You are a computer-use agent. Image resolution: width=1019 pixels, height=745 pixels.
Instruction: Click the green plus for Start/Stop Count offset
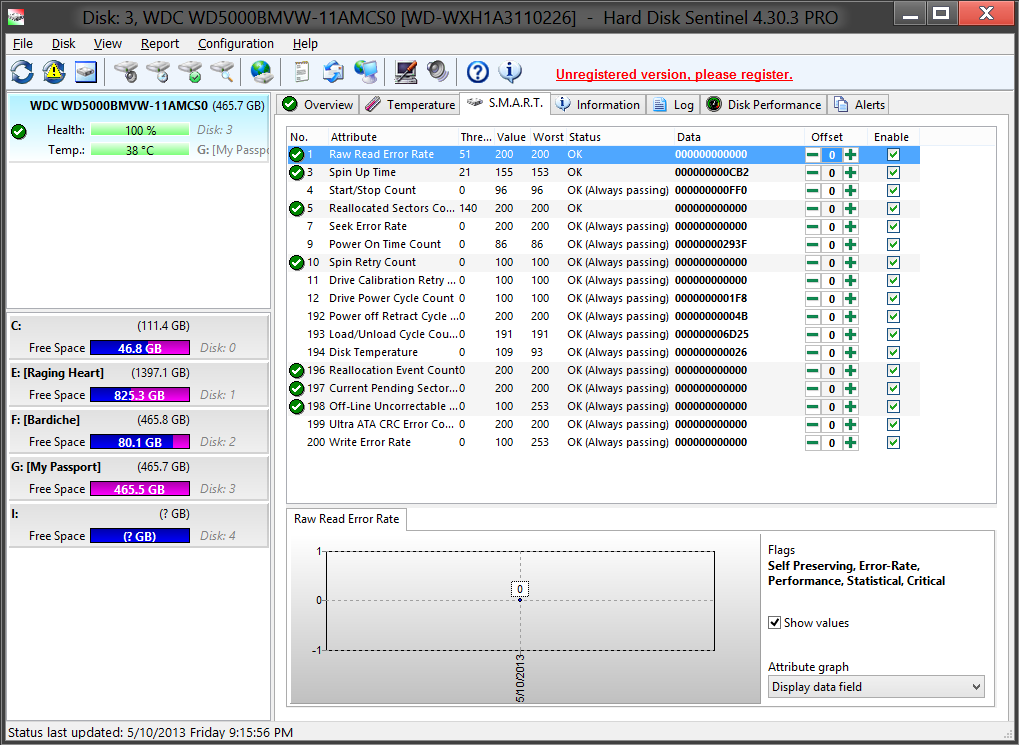(x=850, y=191)
